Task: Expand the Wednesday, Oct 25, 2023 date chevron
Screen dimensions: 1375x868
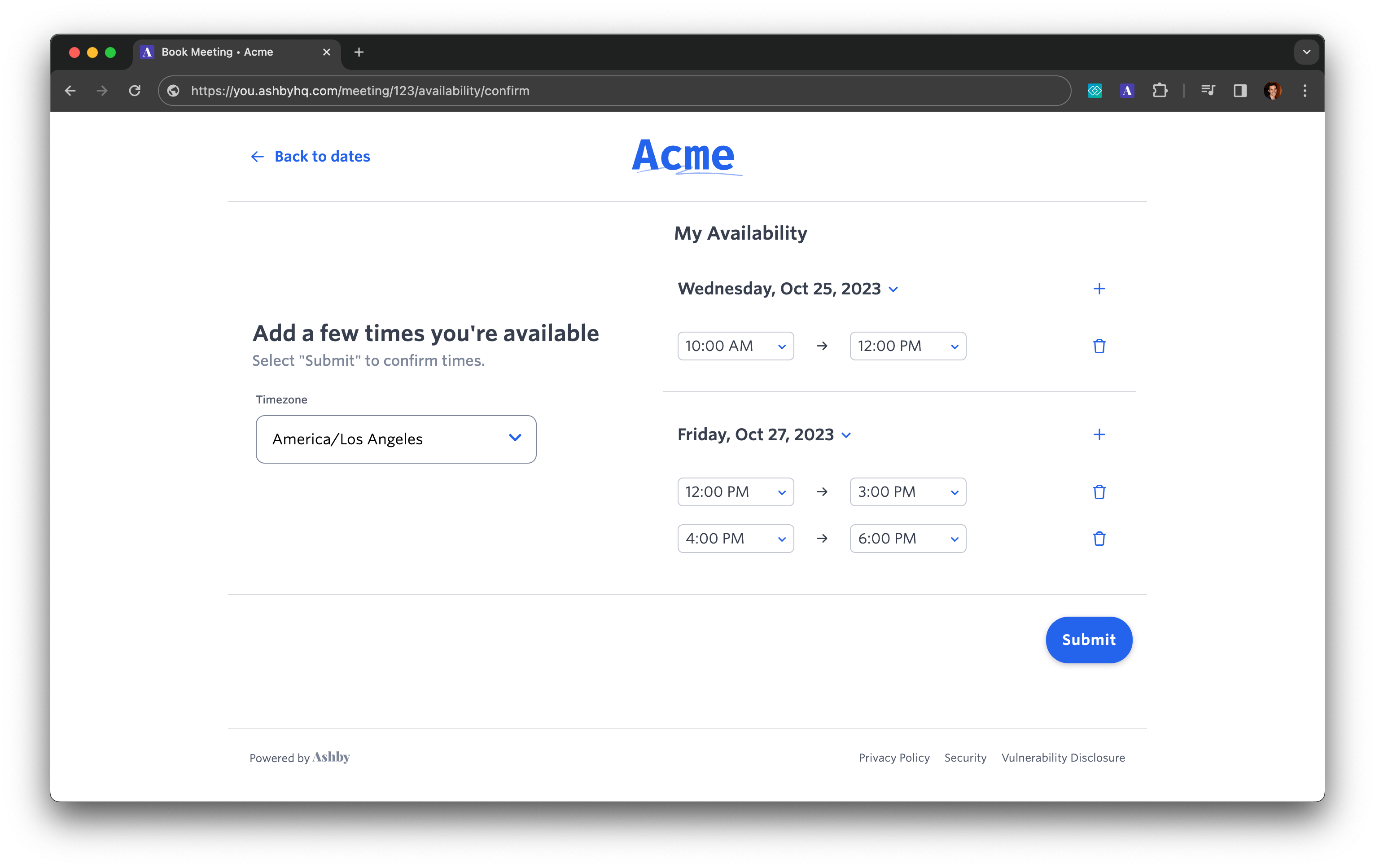Action: tap(893, 289)
